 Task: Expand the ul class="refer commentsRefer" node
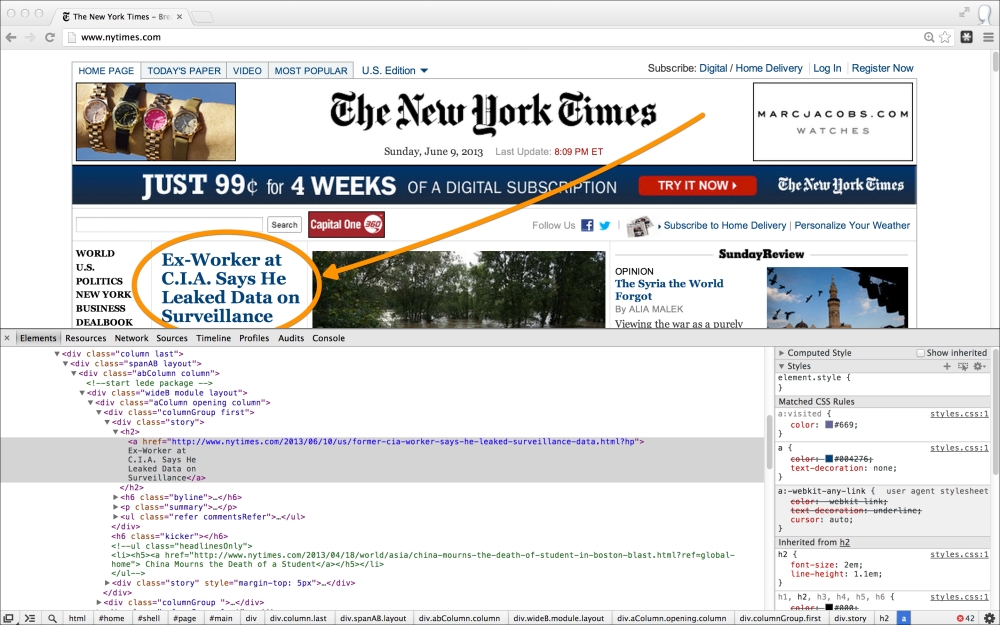click(x=115, y=517)
